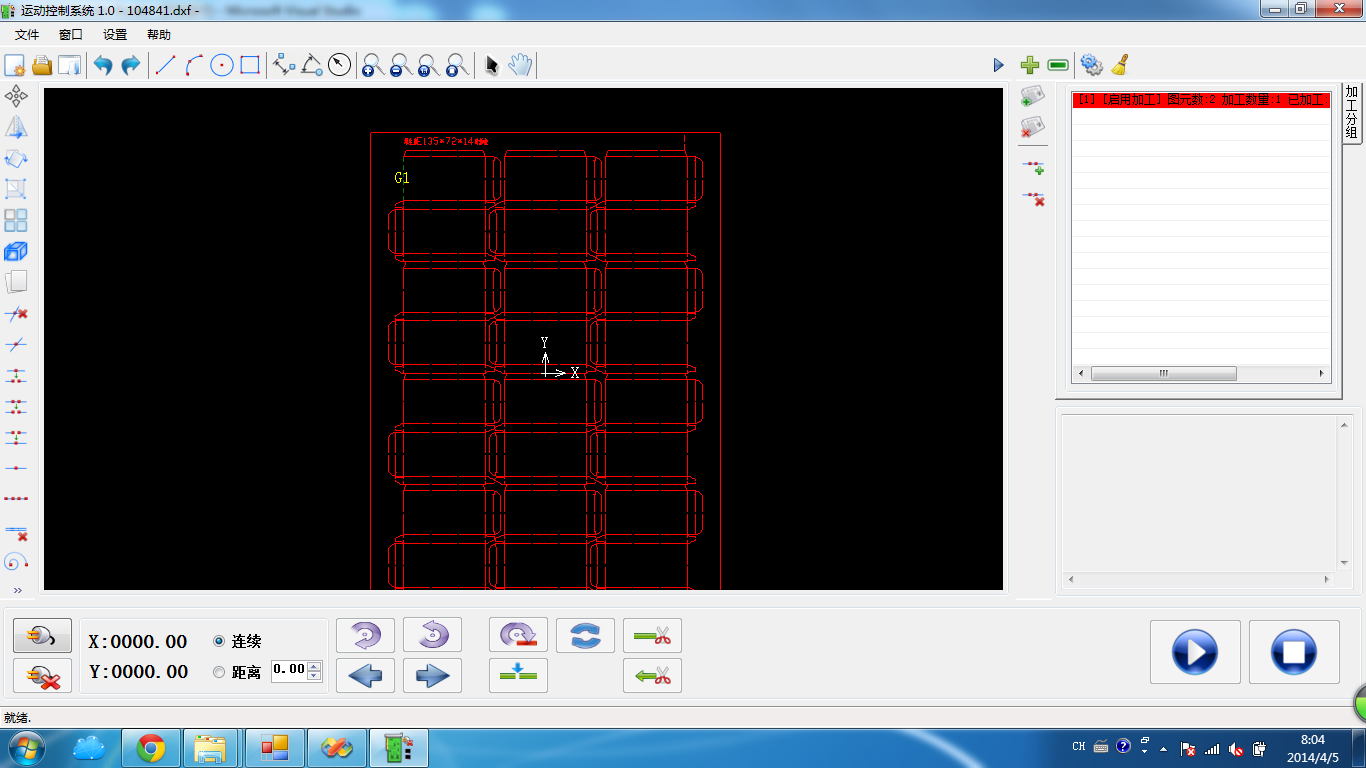The width and height of the screenshot is (1366, 768).
Task: Select the 连续 radio button
Action: (x=219, y=641)
